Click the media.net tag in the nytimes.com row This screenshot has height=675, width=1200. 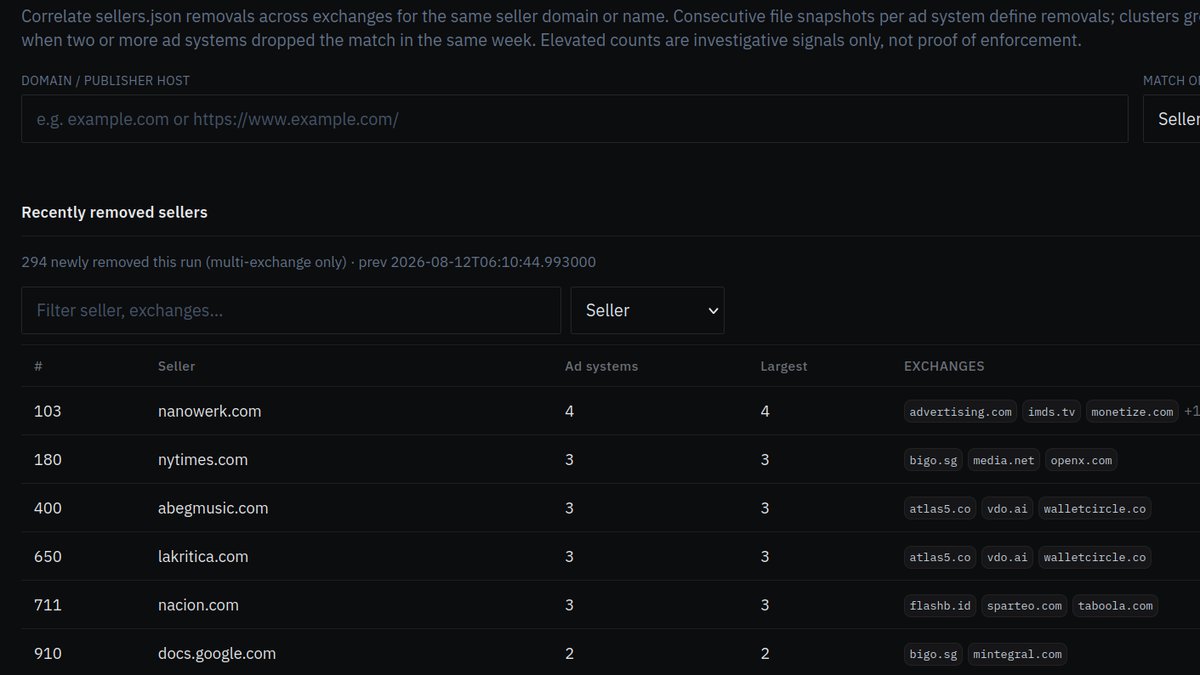click(x=1005, y=460)
